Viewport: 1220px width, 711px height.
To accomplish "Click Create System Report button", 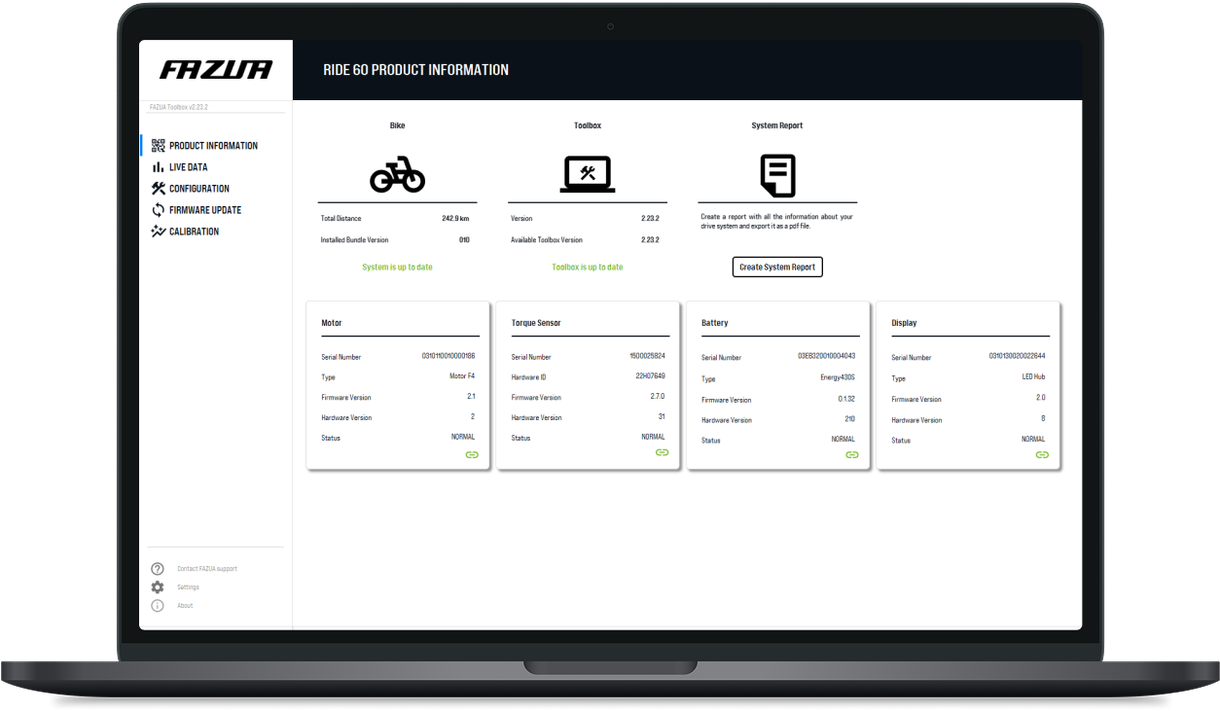I will pyautogui.click(x=777, y=267).
